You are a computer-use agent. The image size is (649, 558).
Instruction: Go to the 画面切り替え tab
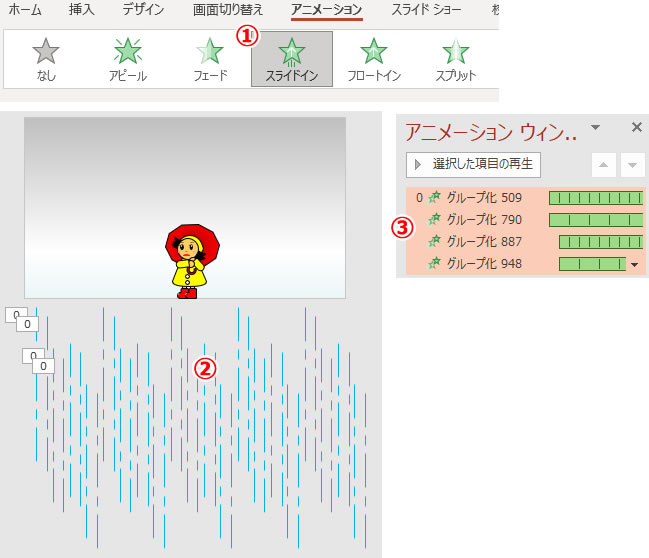click(x=227, y=11)
